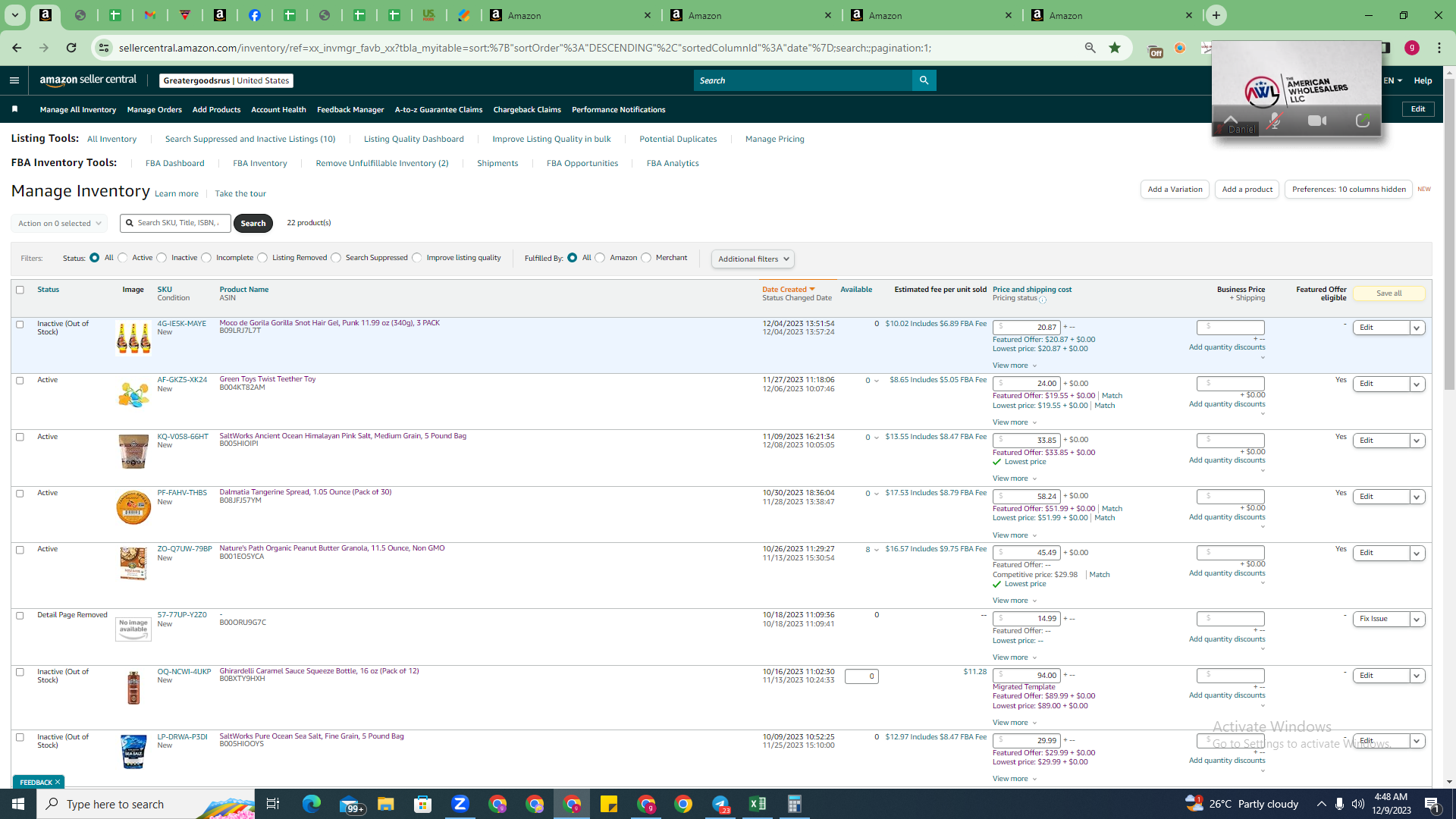This screenshot has height=819, width=1456.
Task: Expand the Additional filters dropdown
Action: coord(753,259)
